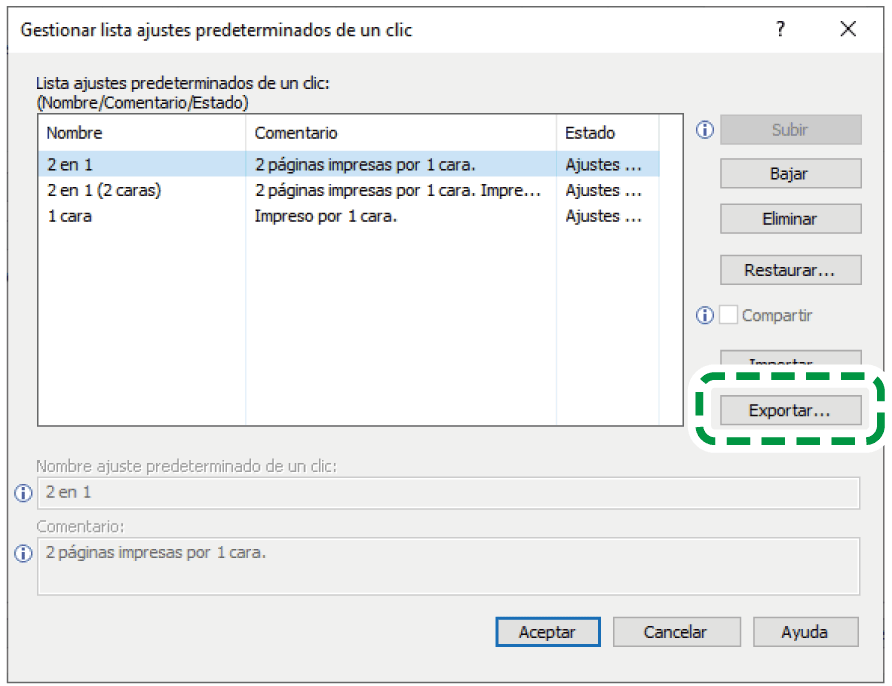The height and width of the screenshot is (686, 892).
Task: Click the Estado column header
Action: (x=606, y=133)
